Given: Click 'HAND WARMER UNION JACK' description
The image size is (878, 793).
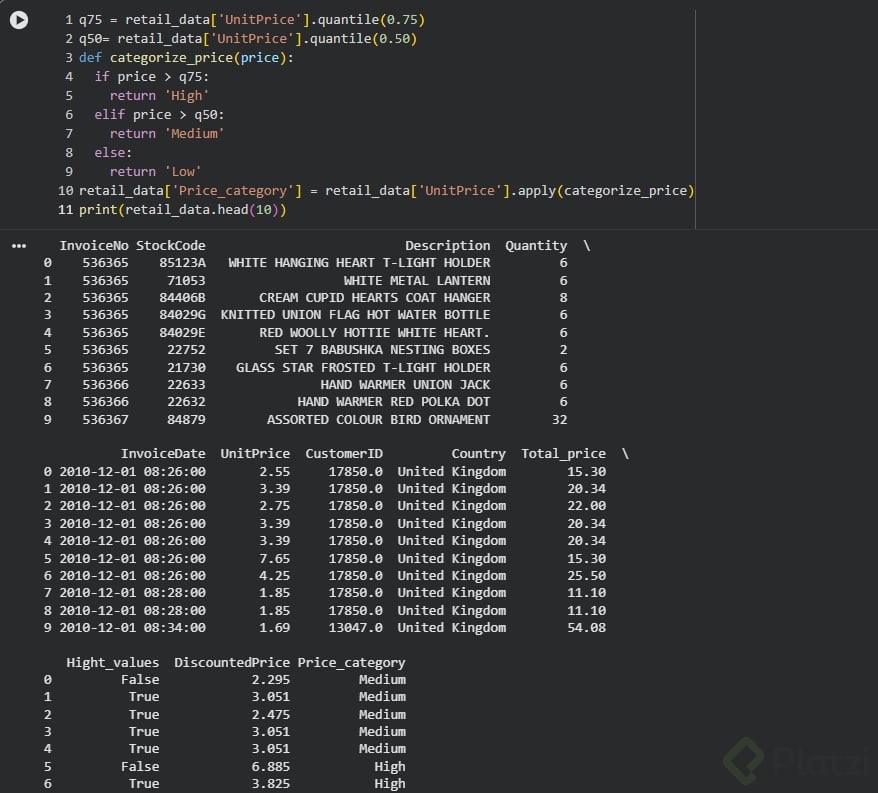Looking at the screenshot, I should [405, 385].
